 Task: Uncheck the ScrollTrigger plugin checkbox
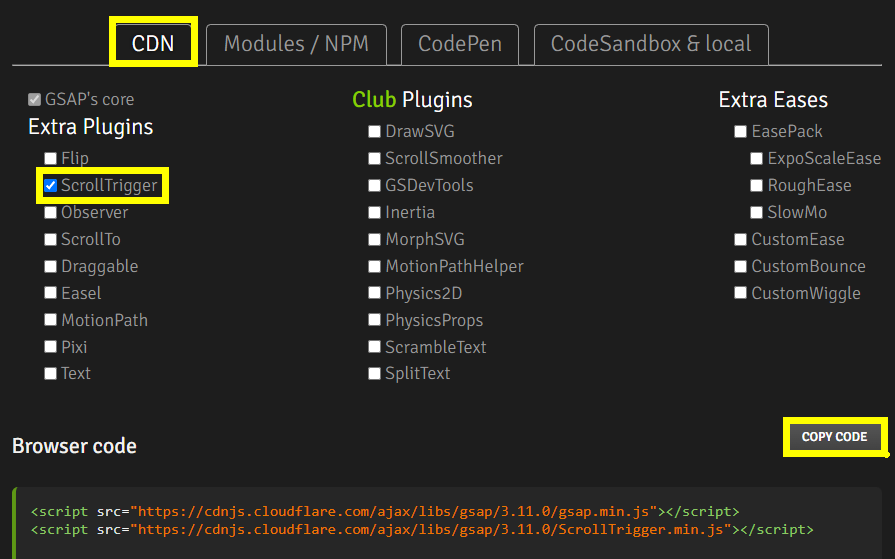[50, 185]
